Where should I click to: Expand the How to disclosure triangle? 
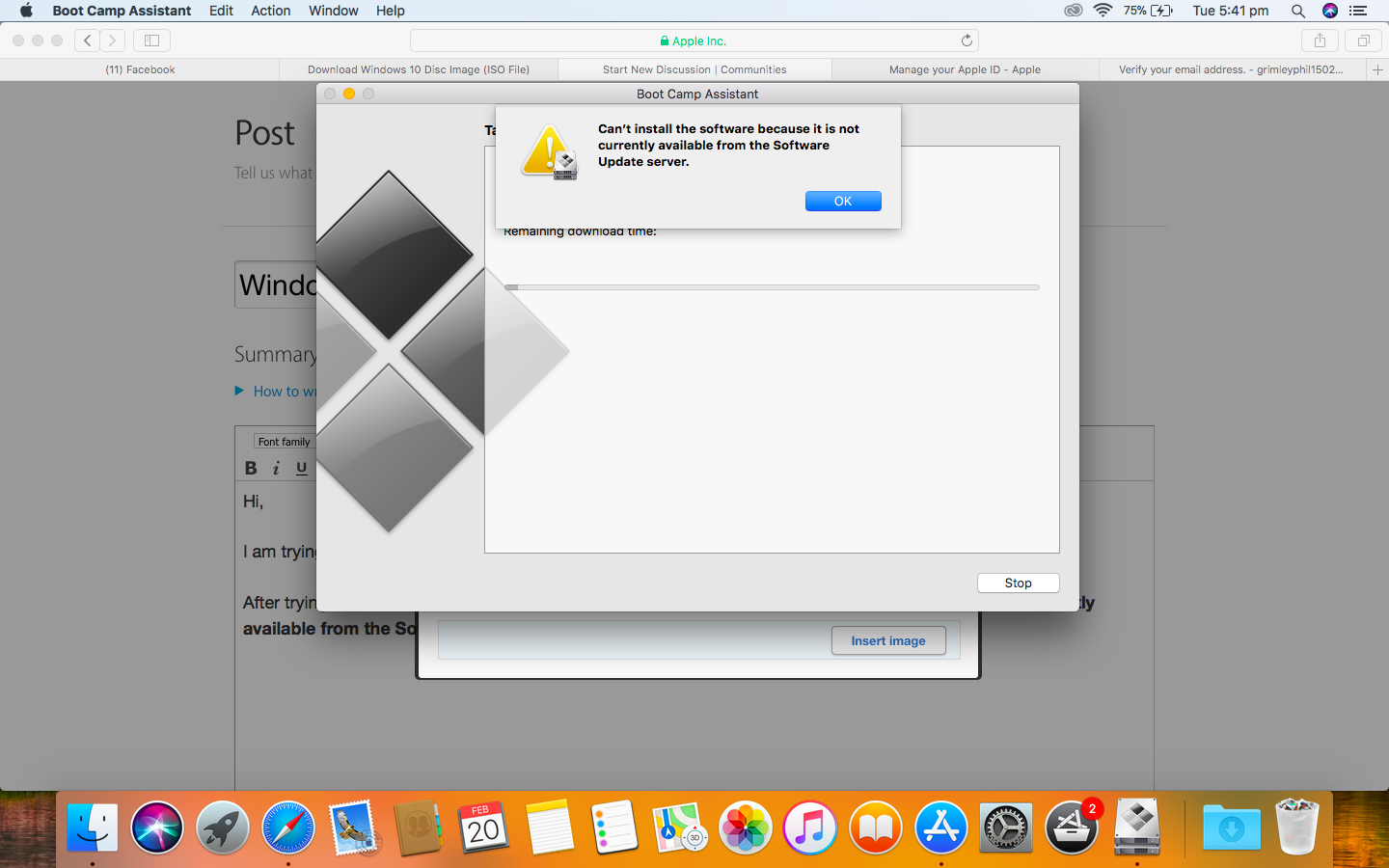239,391
